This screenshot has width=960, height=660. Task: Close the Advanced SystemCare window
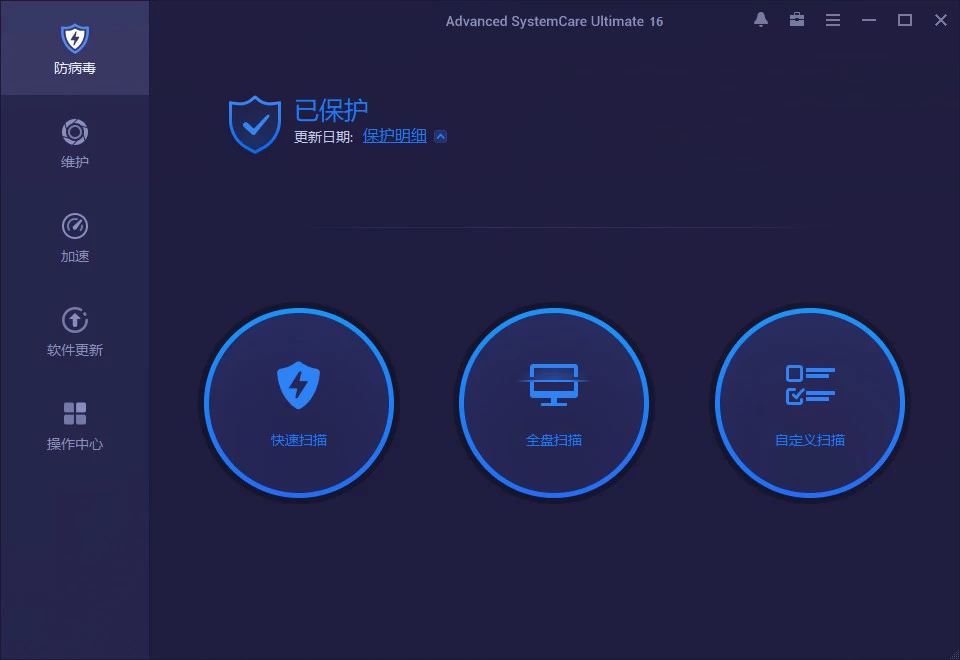(x=941, y=20)
